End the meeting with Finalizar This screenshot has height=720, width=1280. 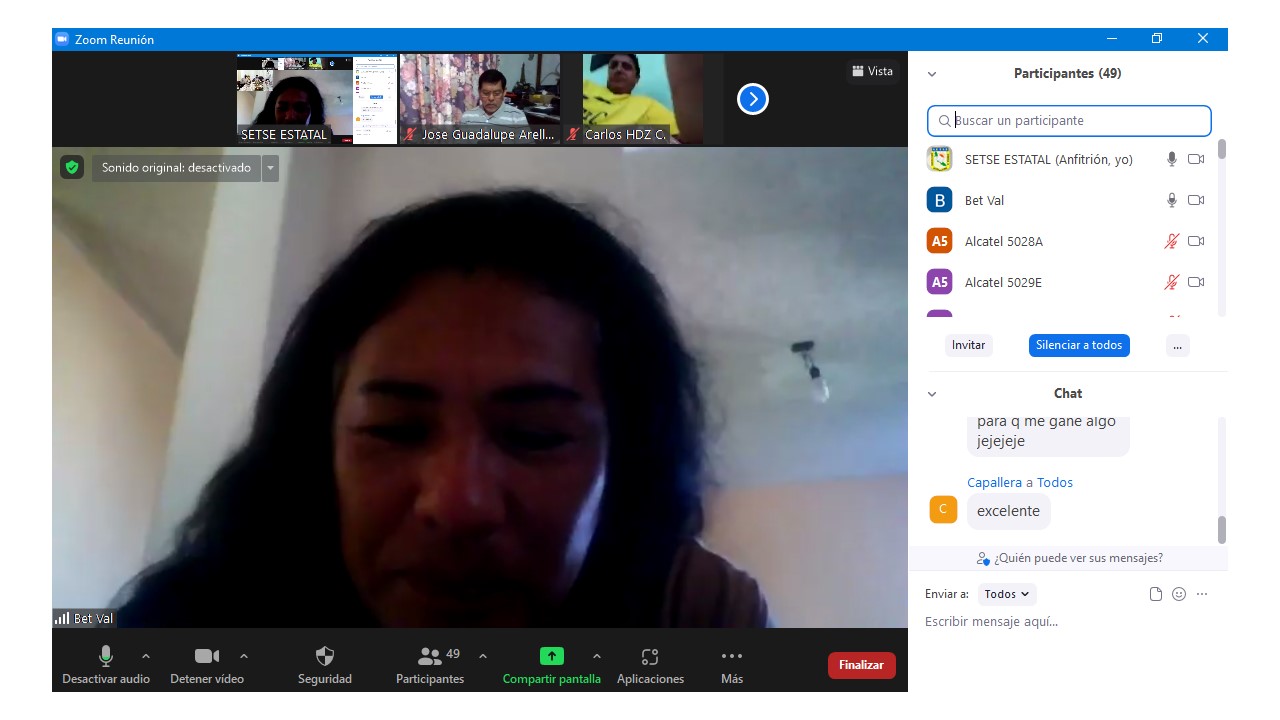[861, 665]
